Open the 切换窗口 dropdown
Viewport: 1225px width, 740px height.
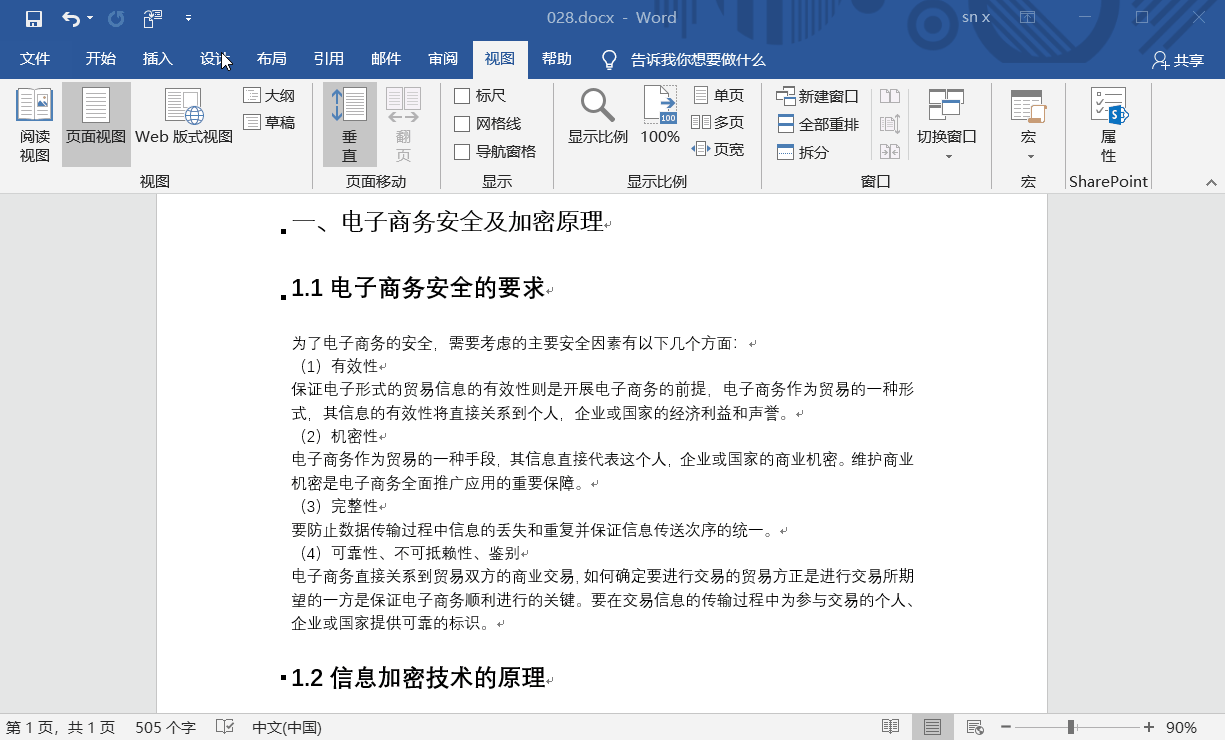click(x=946, y=126)
